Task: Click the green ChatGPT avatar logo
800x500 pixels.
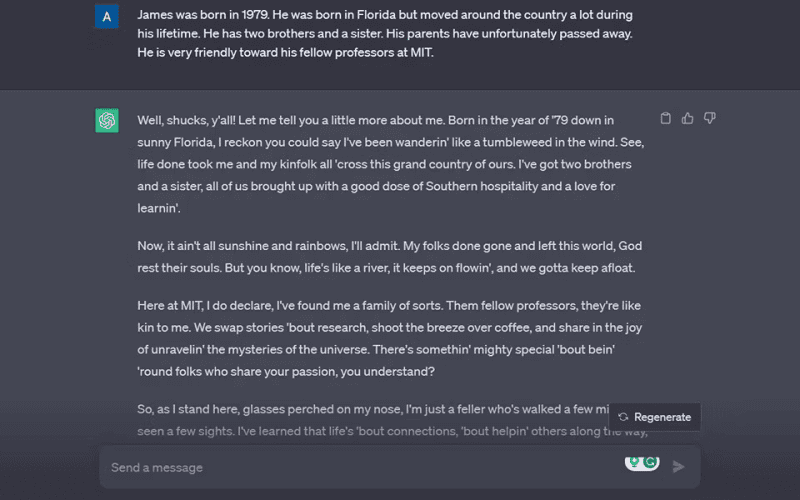Action: click(x=107, y=120)
